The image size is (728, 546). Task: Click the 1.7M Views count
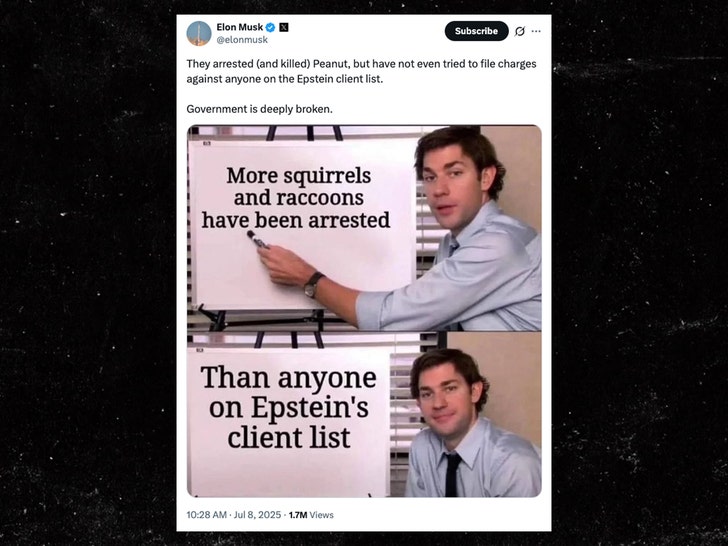(x=311, y=515)
